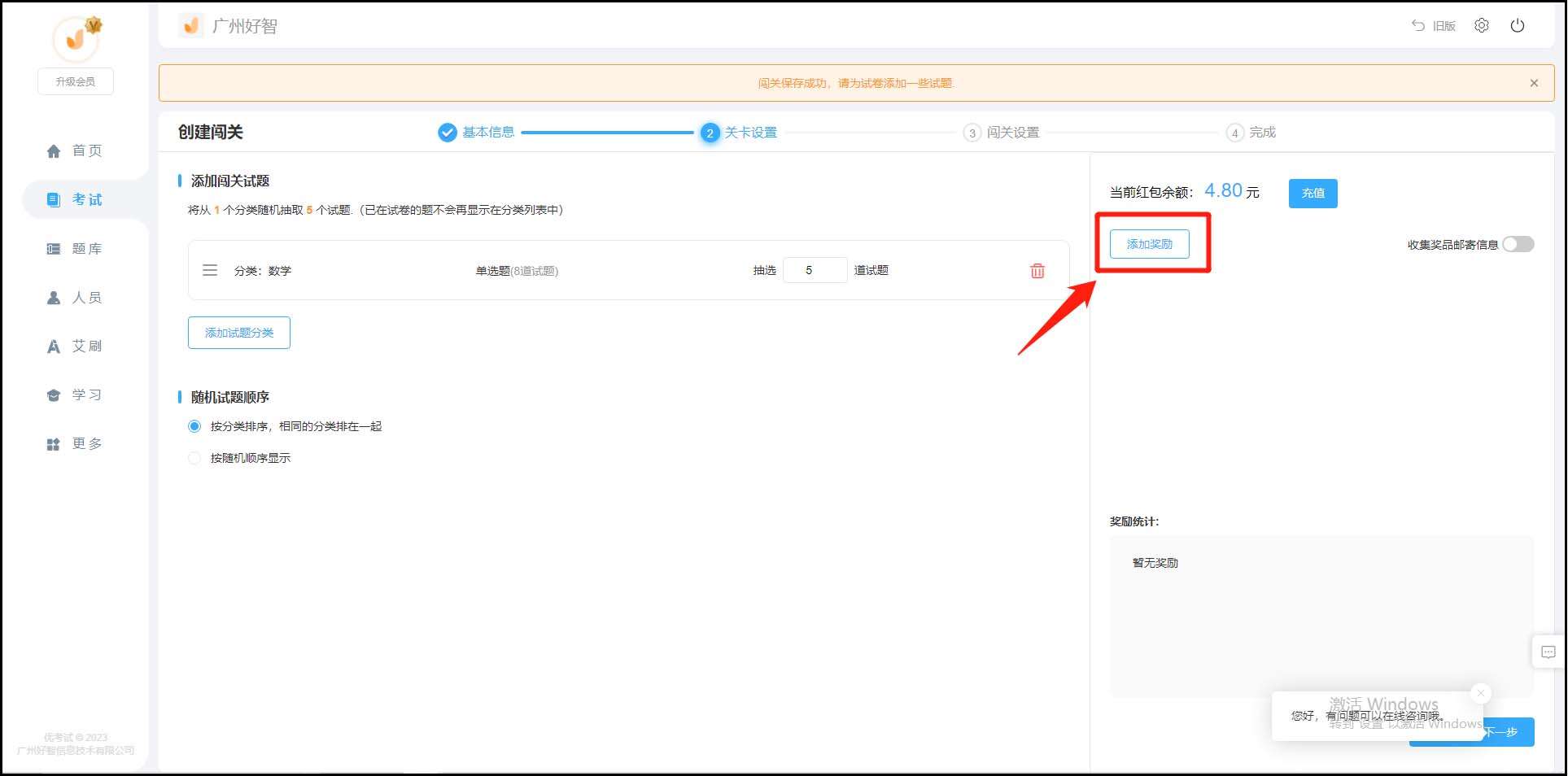This screenshot has height=776, width=1568.
Task: Open the chat feedback icon on right edge
Action: [1548, 652]
